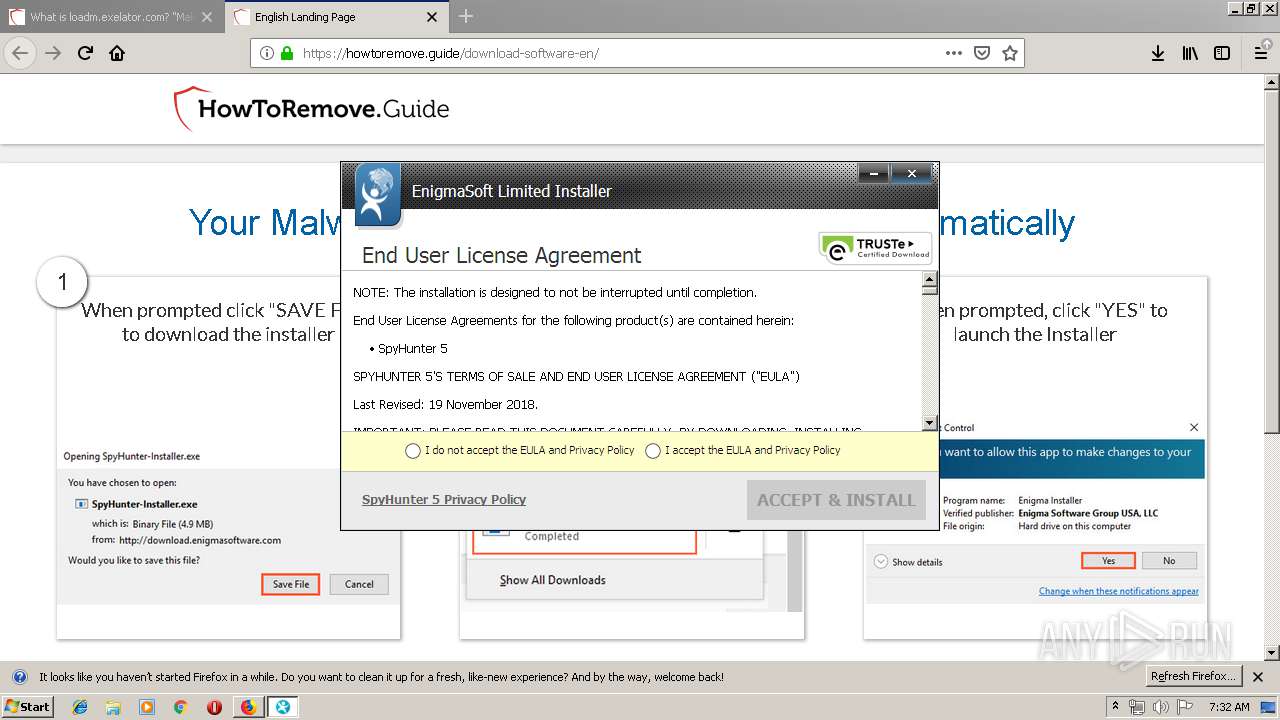1280x720 pixels.
Task: Close the English Landing Page tab
Action: point(432,17)
